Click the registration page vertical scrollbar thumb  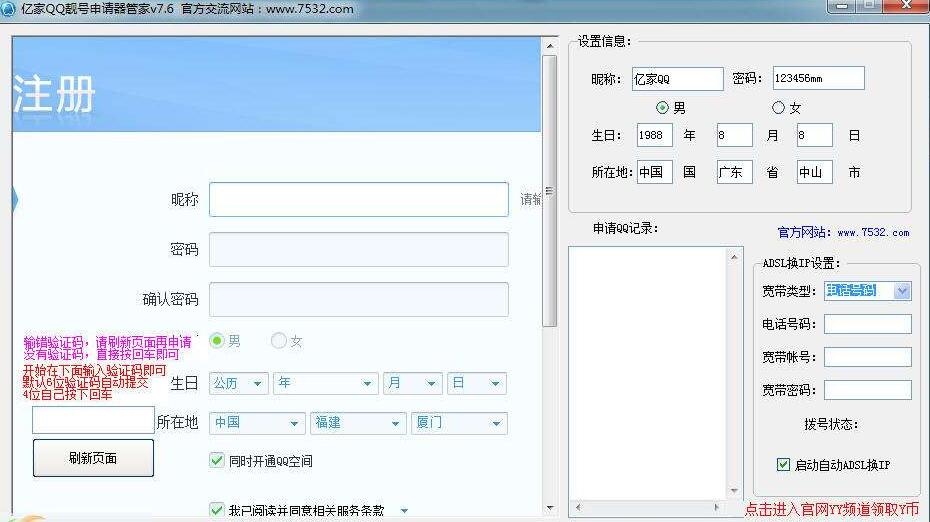coord(550,191)
